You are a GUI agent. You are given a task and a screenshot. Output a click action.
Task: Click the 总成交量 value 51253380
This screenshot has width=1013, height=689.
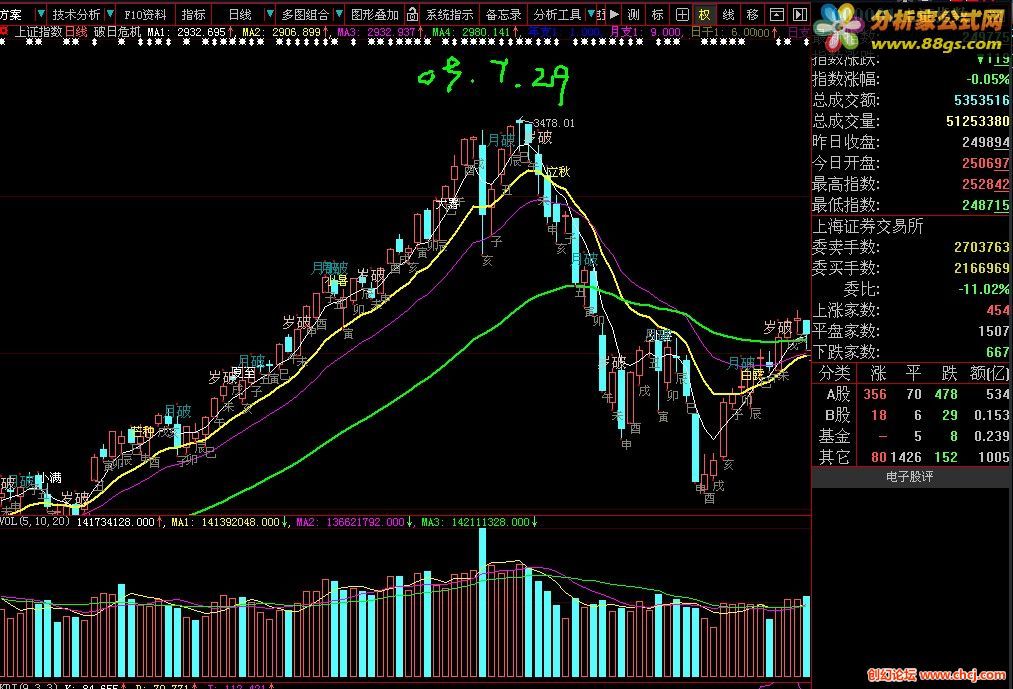coord(977,121)
